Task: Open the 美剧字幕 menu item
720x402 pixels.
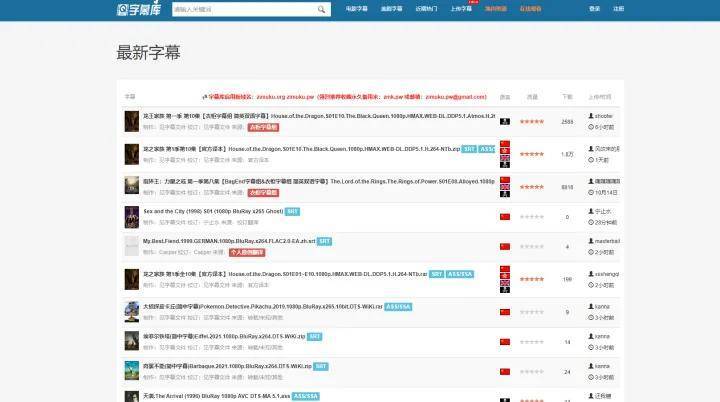Action: [392, 9]
